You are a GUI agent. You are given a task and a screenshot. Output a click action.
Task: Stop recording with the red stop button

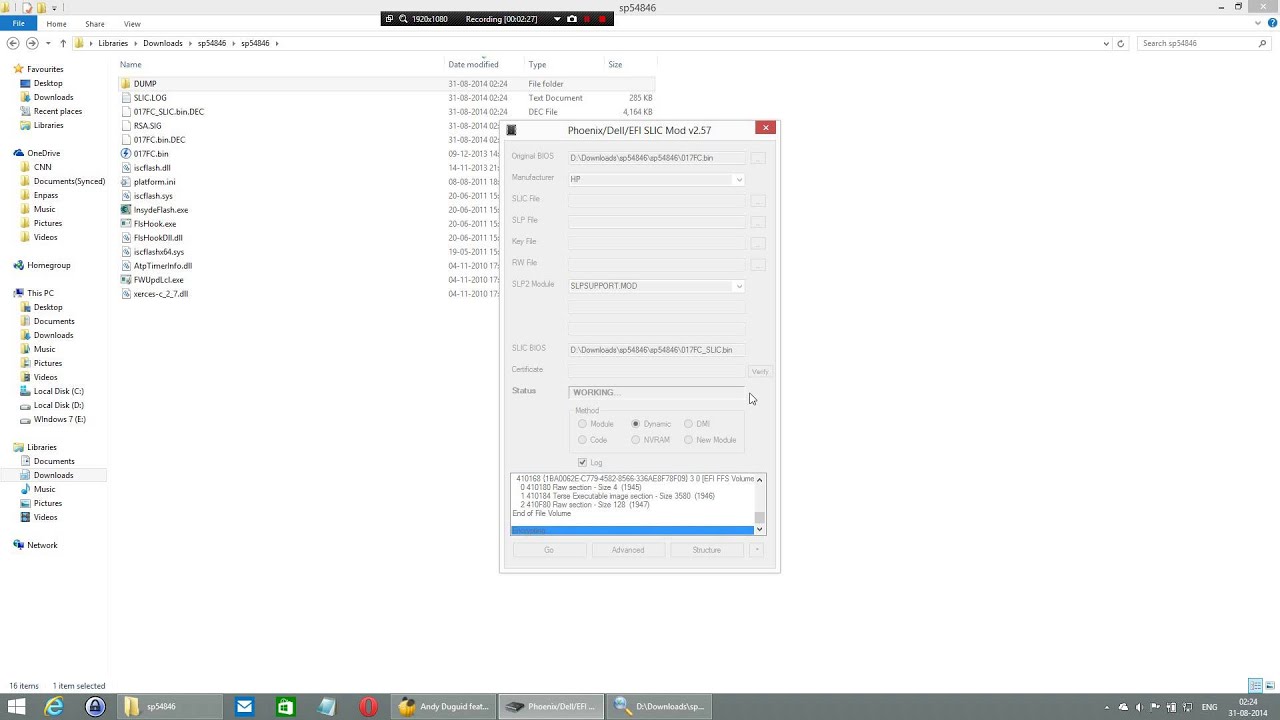coord(602,19)
